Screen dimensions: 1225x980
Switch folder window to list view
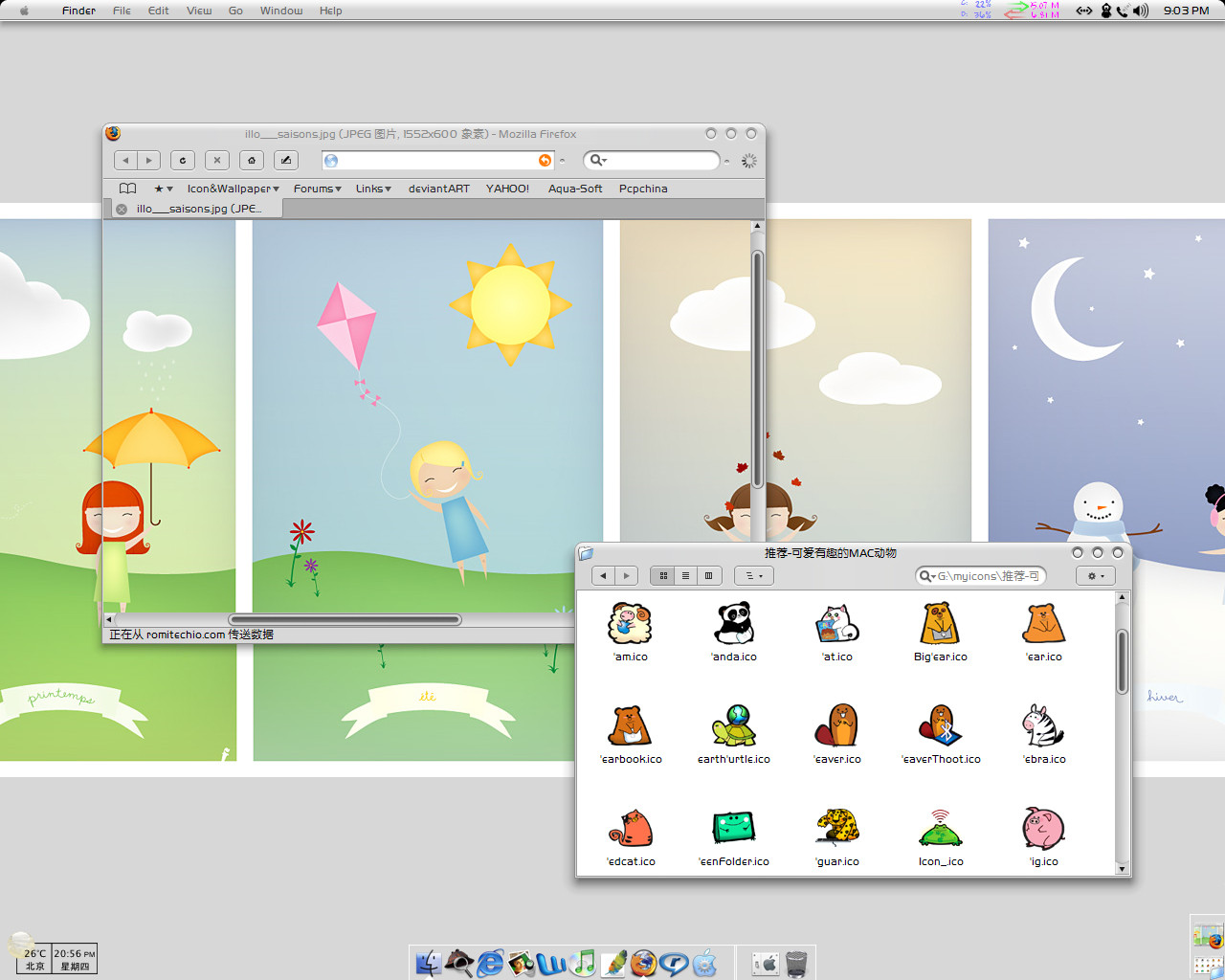pos(685,576)
